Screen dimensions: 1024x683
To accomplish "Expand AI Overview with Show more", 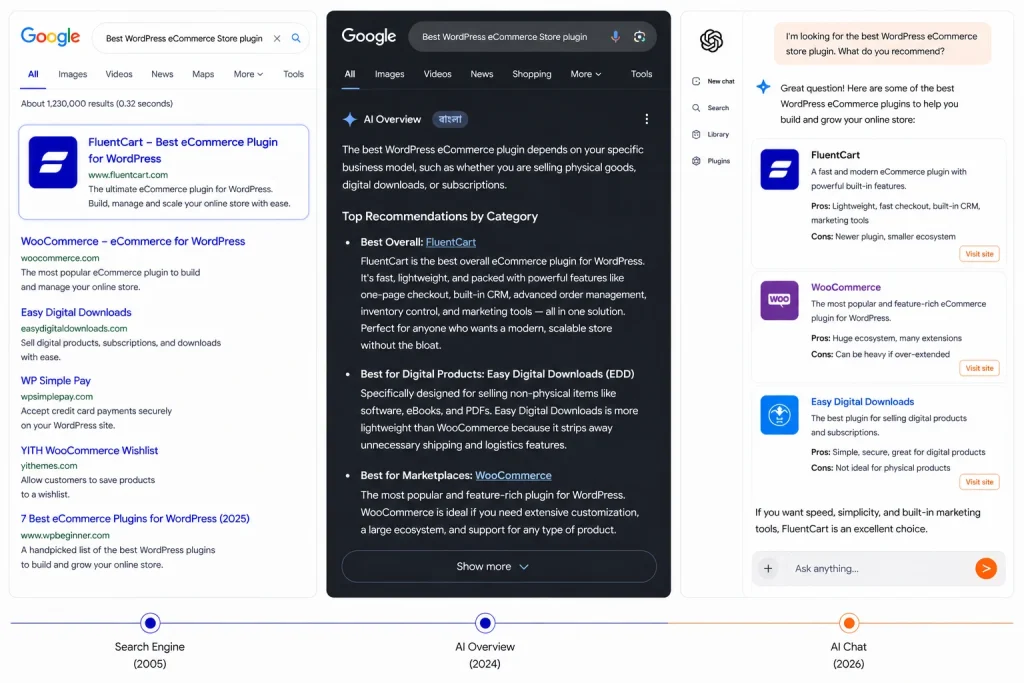I will tap(499, 566).
